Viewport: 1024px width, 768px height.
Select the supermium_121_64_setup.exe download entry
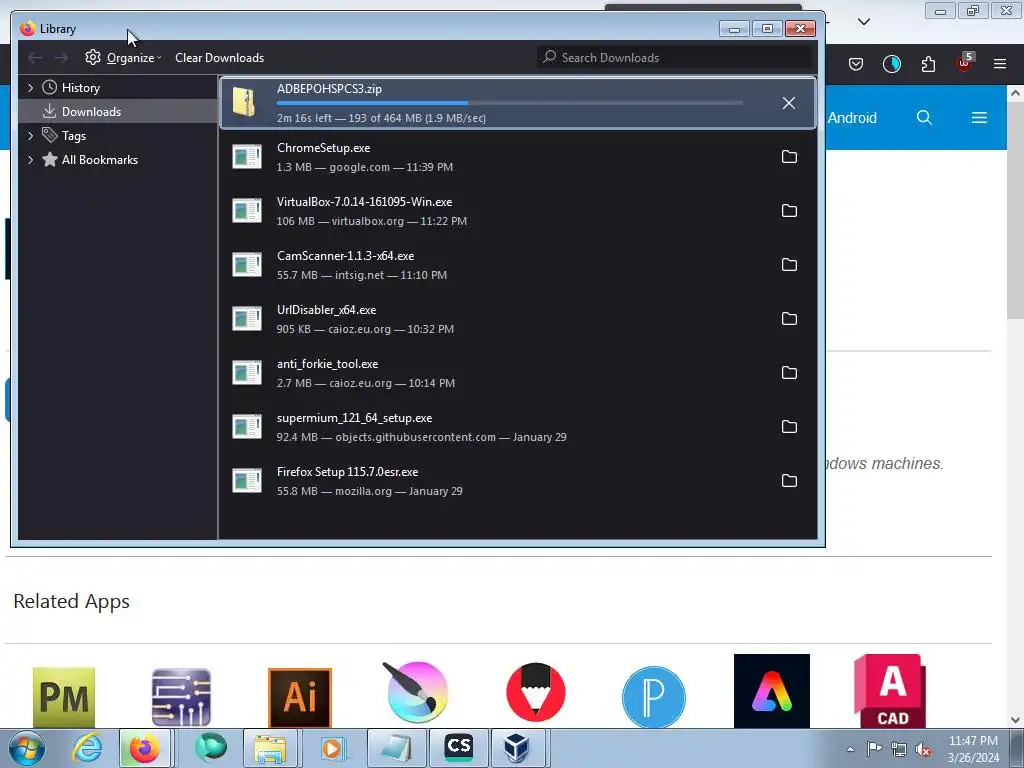(x=518, y=427)
